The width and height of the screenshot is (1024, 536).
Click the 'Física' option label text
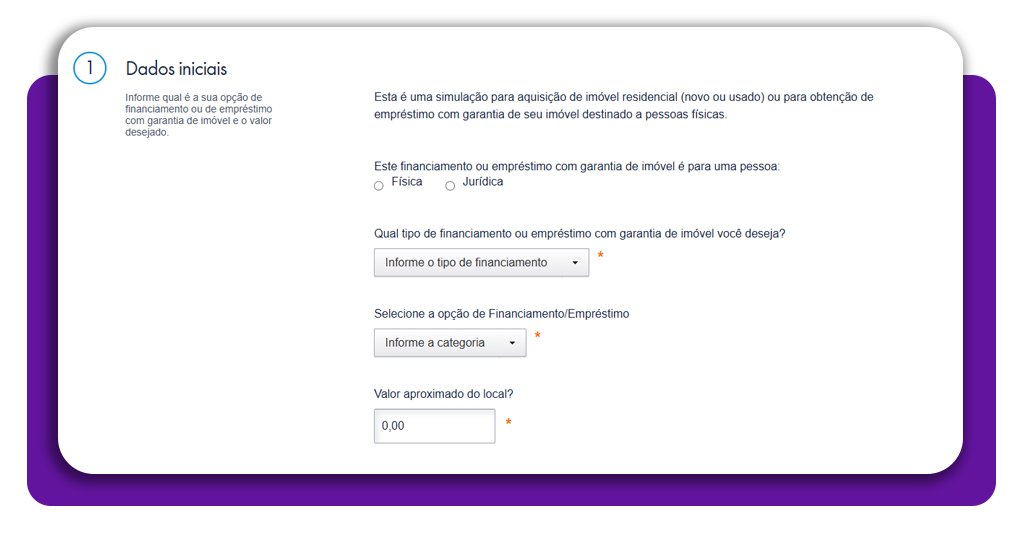[x=407, y=182]
